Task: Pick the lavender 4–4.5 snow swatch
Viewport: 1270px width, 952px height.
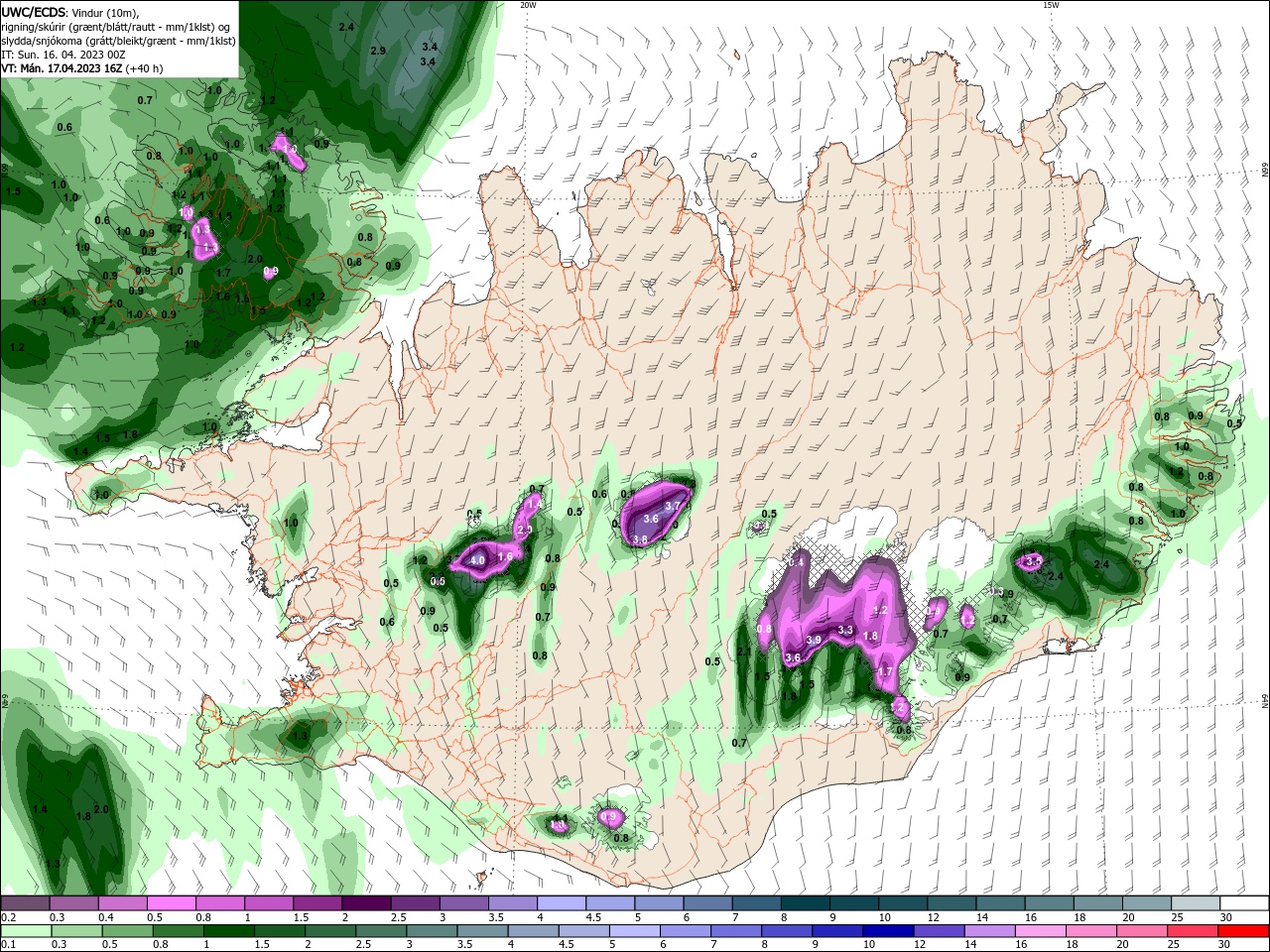Action: click(x=563, y=903)
